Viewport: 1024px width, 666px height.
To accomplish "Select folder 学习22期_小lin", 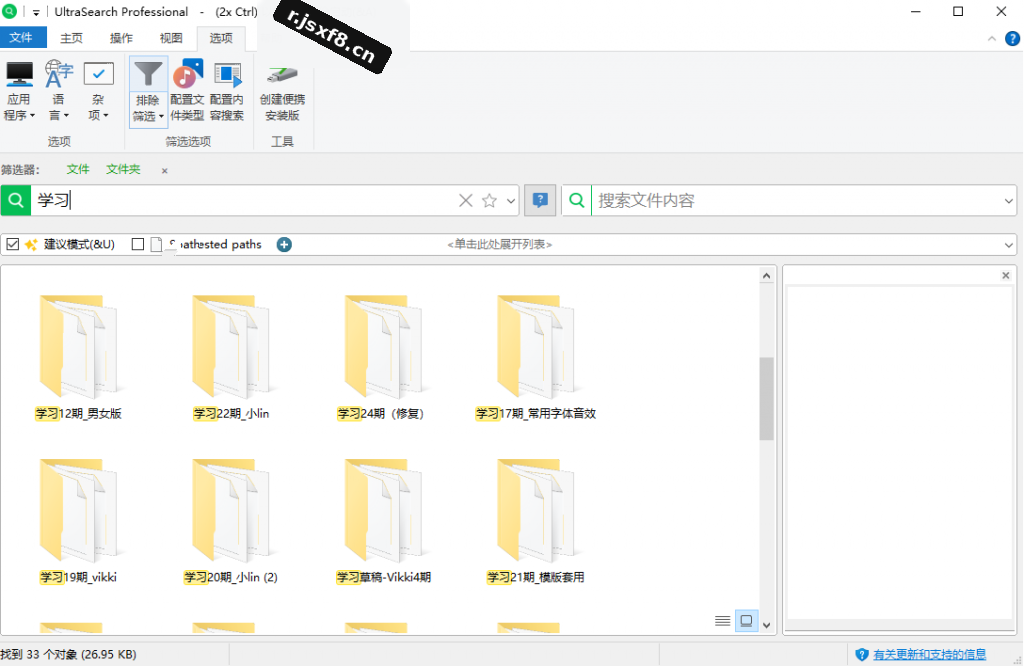I will 231,358.
